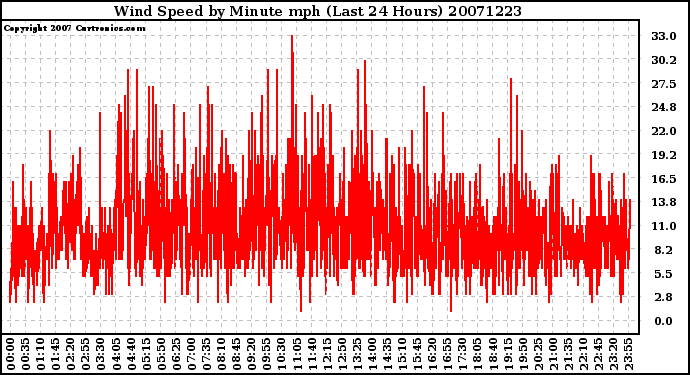Click the 20:25 time axis label
The width and height of the screenshot is (690, 375).
coord(538,354)
